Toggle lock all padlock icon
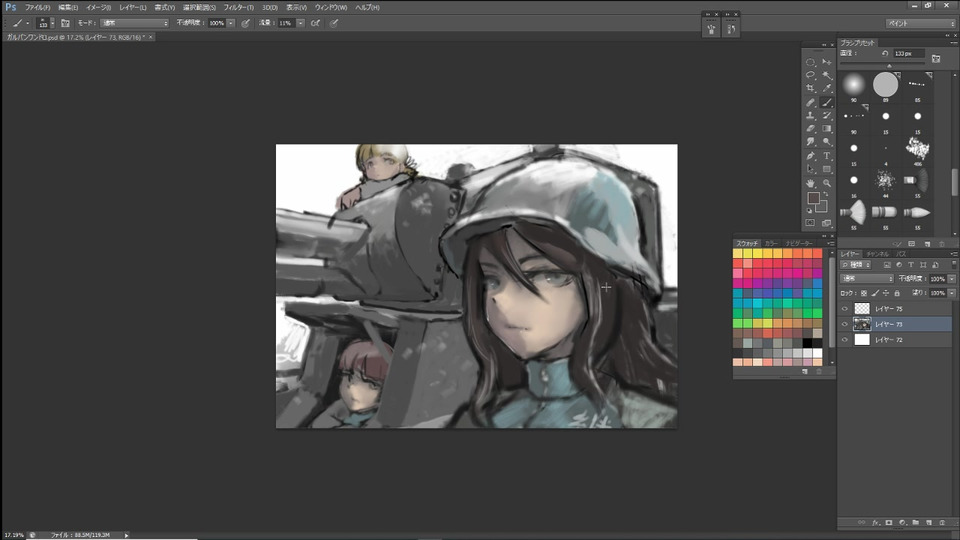Screen dimensions: 960x540 pyautogui.click(x=897, y=293)
